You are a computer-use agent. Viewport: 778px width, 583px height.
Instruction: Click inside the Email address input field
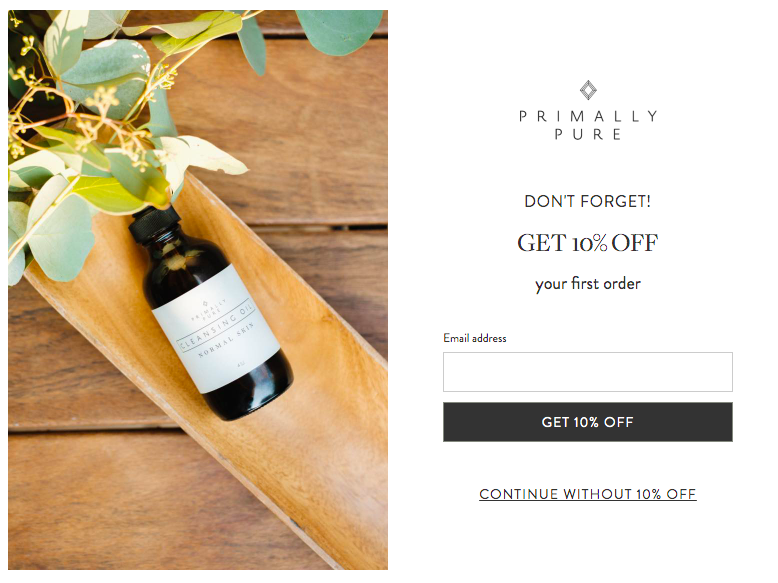click(587, 372)
